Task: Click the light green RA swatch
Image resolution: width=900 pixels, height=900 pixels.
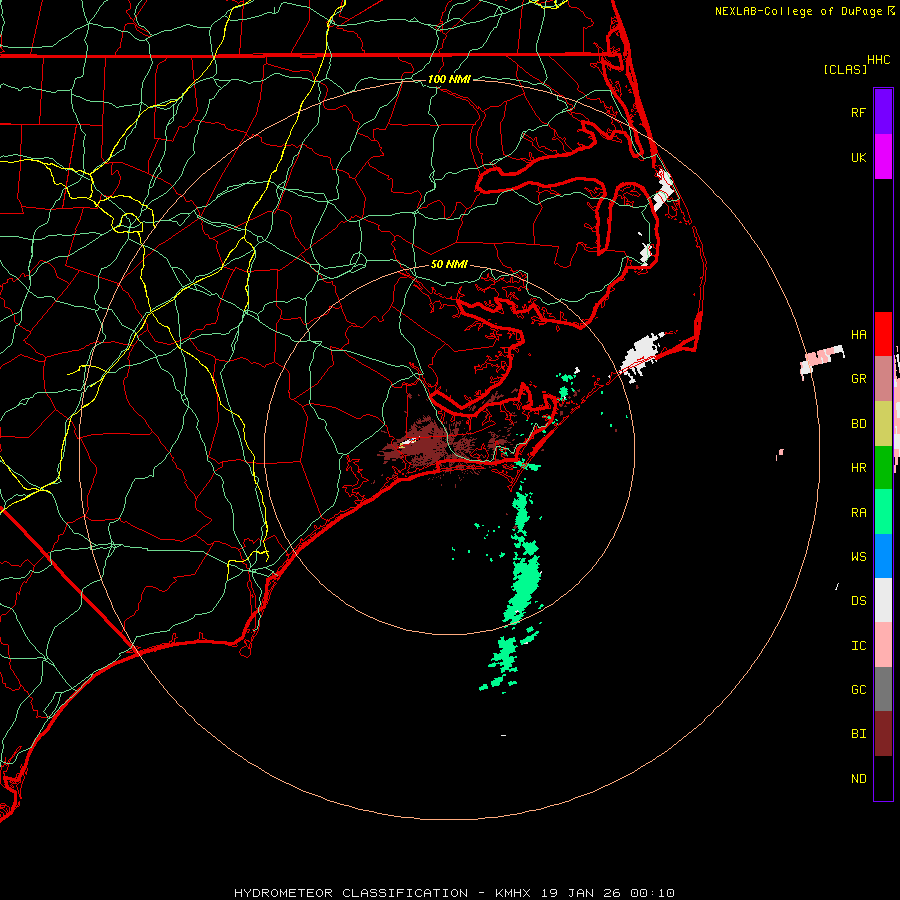Action: tap(883, 512)
